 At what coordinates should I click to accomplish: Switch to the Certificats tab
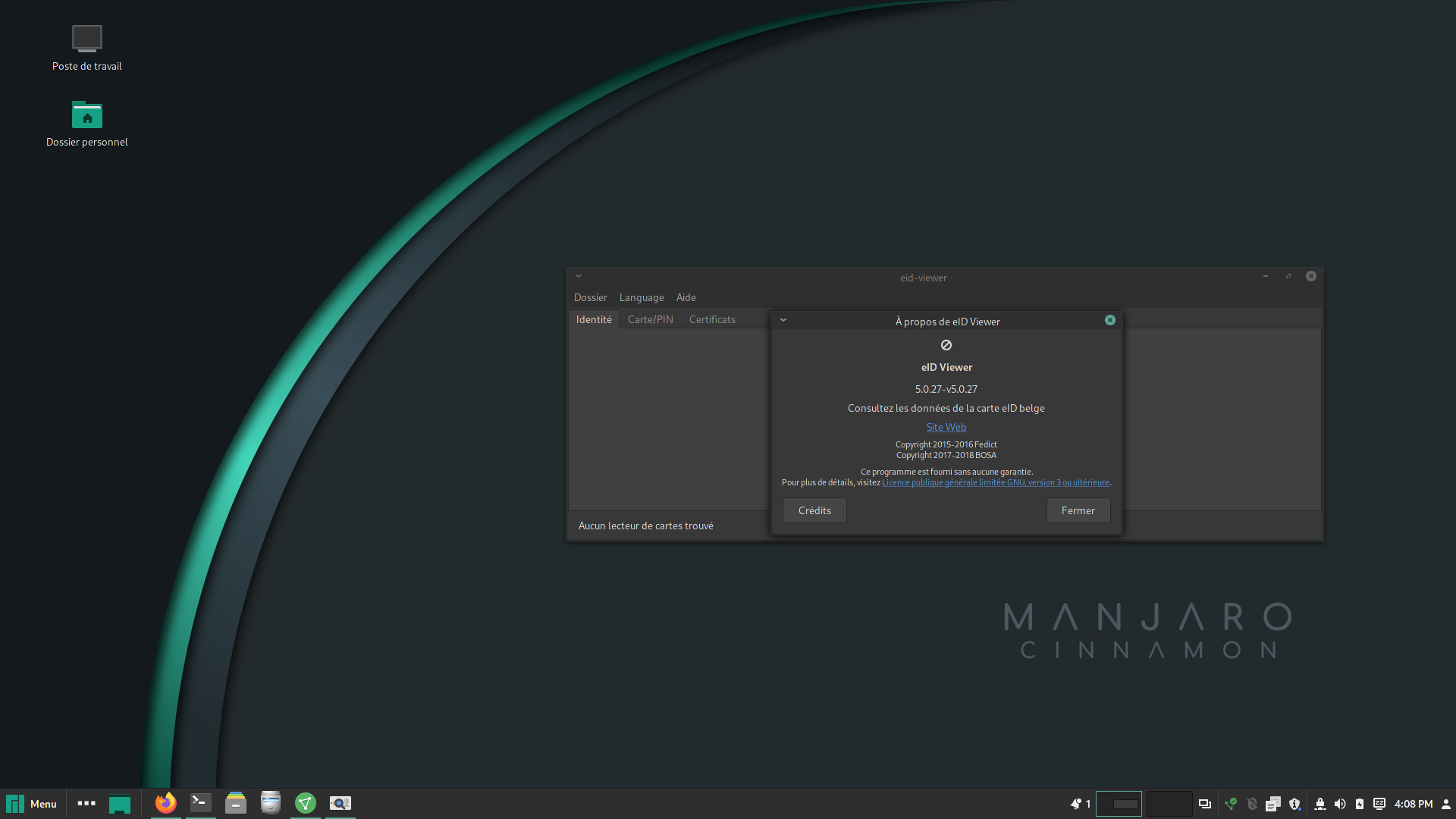(x=711, y=319)
